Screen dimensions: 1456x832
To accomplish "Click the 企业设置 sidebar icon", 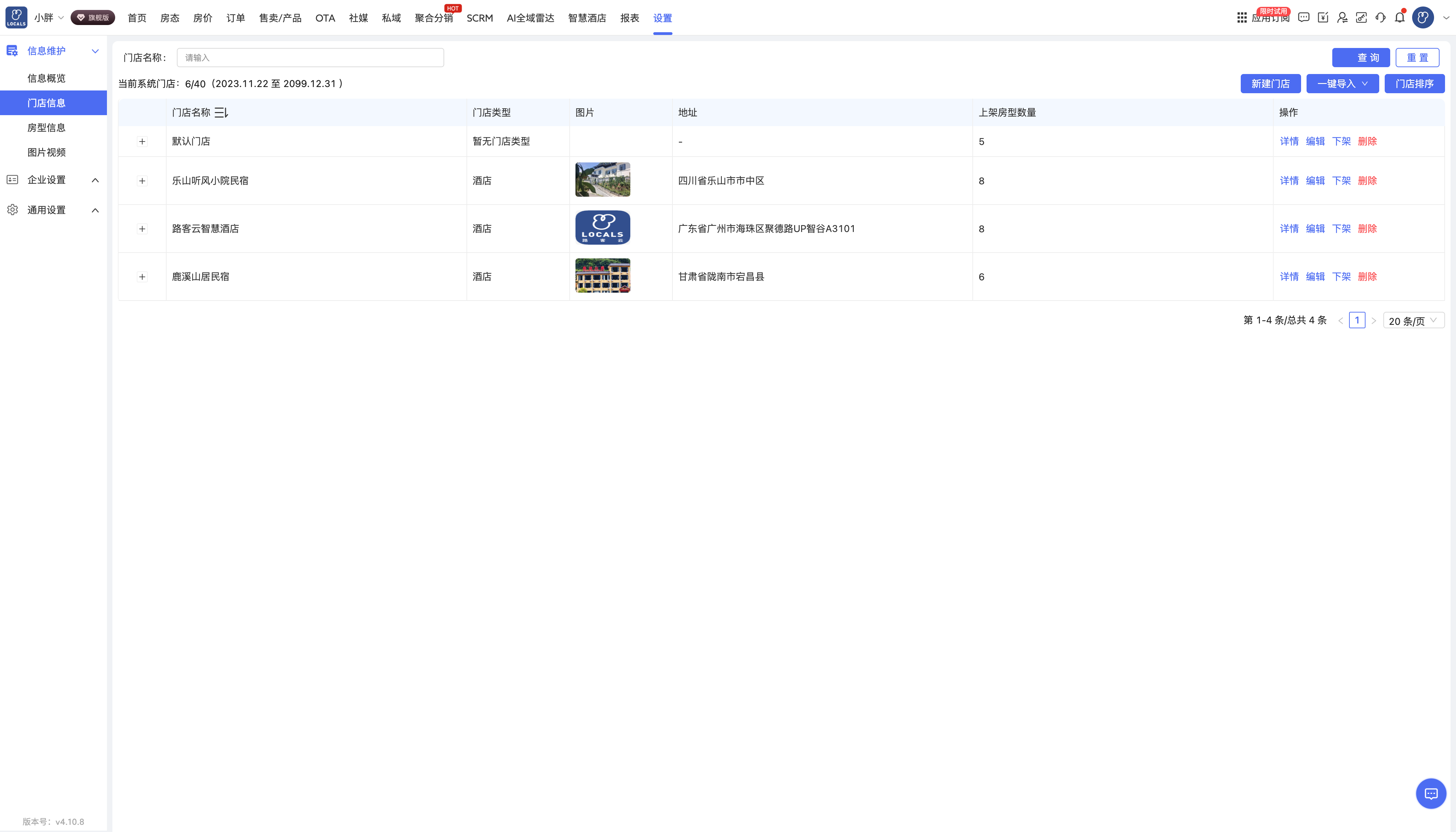I will coord(12,180).
